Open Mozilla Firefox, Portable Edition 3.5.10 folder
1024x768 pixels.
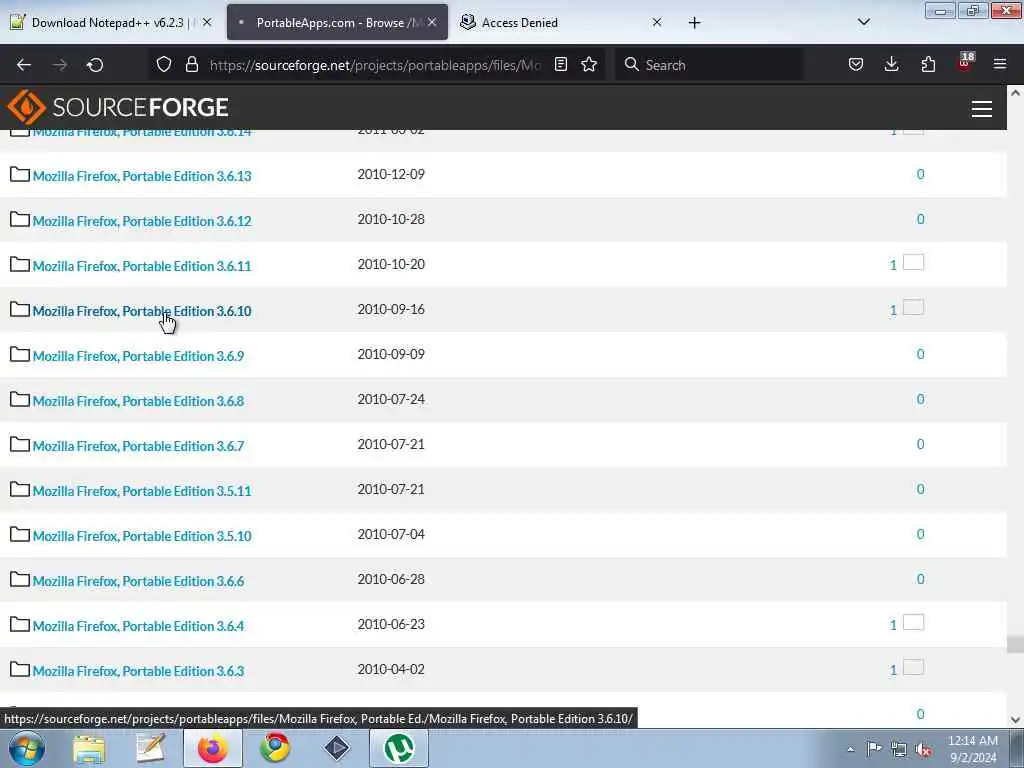pos(142,536)
